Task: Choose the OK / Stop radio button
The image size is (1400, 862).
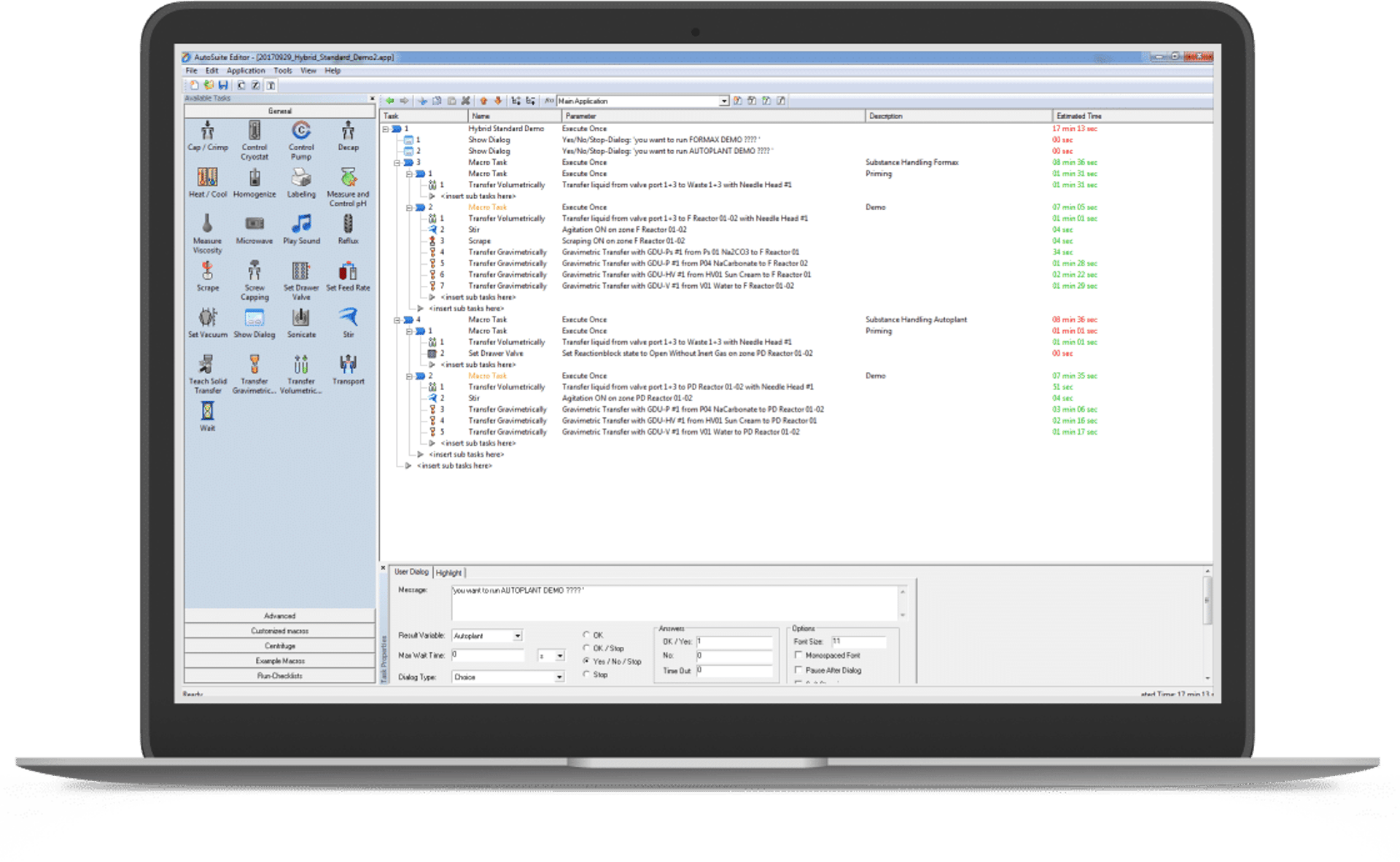Action: click(x=586, y=648)
